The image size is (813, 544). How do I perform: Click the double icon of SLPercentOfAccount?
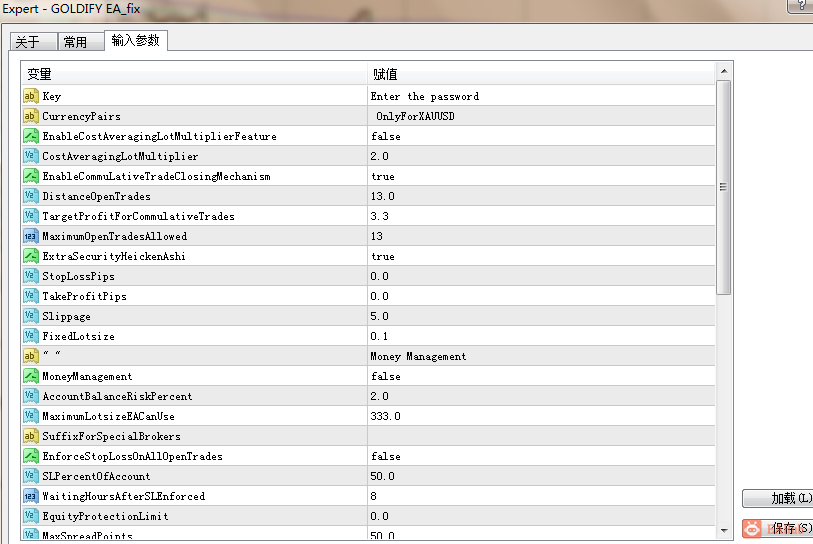coord(31,476)
